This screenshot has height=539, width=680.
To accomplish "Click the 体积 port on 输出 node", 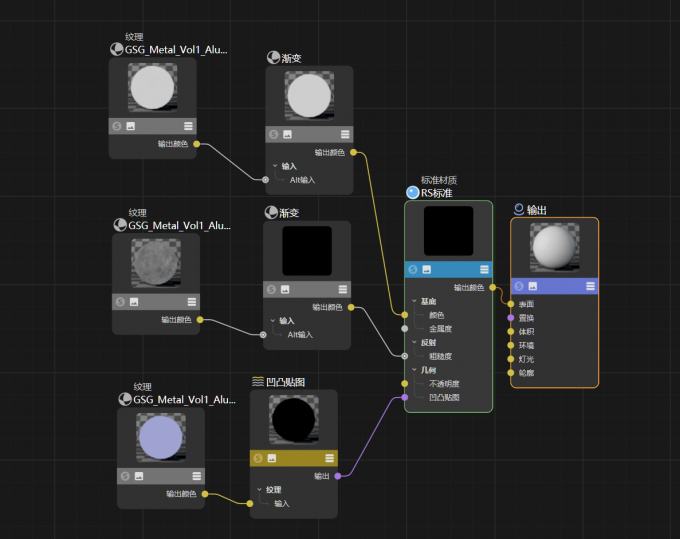I will (511, 332).
